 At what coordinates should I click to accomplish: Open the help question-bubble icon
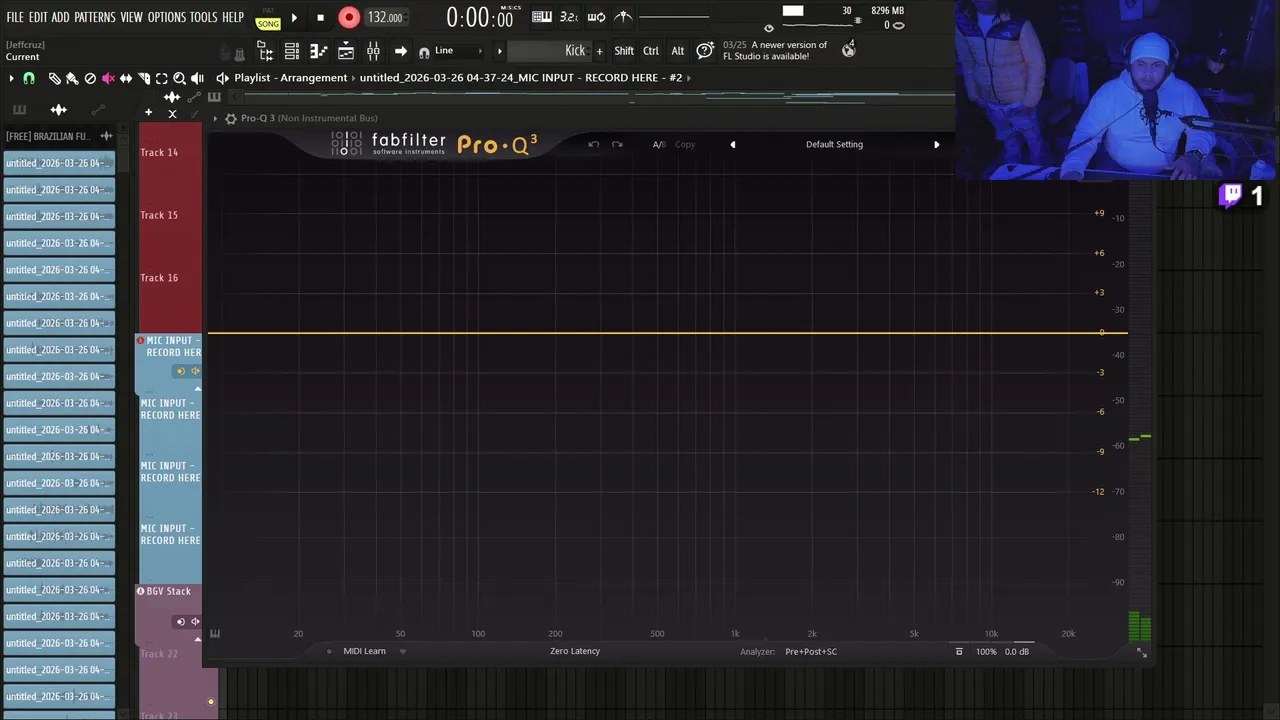(705, 50)
